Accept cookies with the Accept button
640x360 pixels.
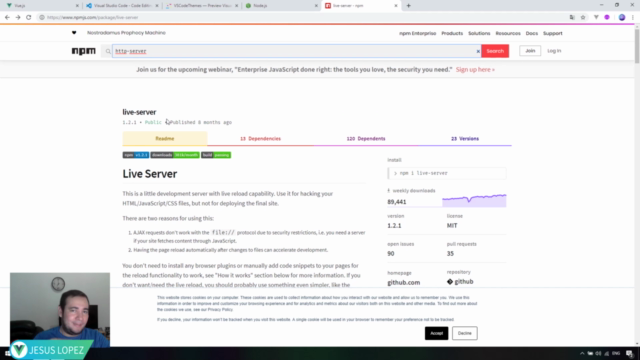click(x=436, y=333)
